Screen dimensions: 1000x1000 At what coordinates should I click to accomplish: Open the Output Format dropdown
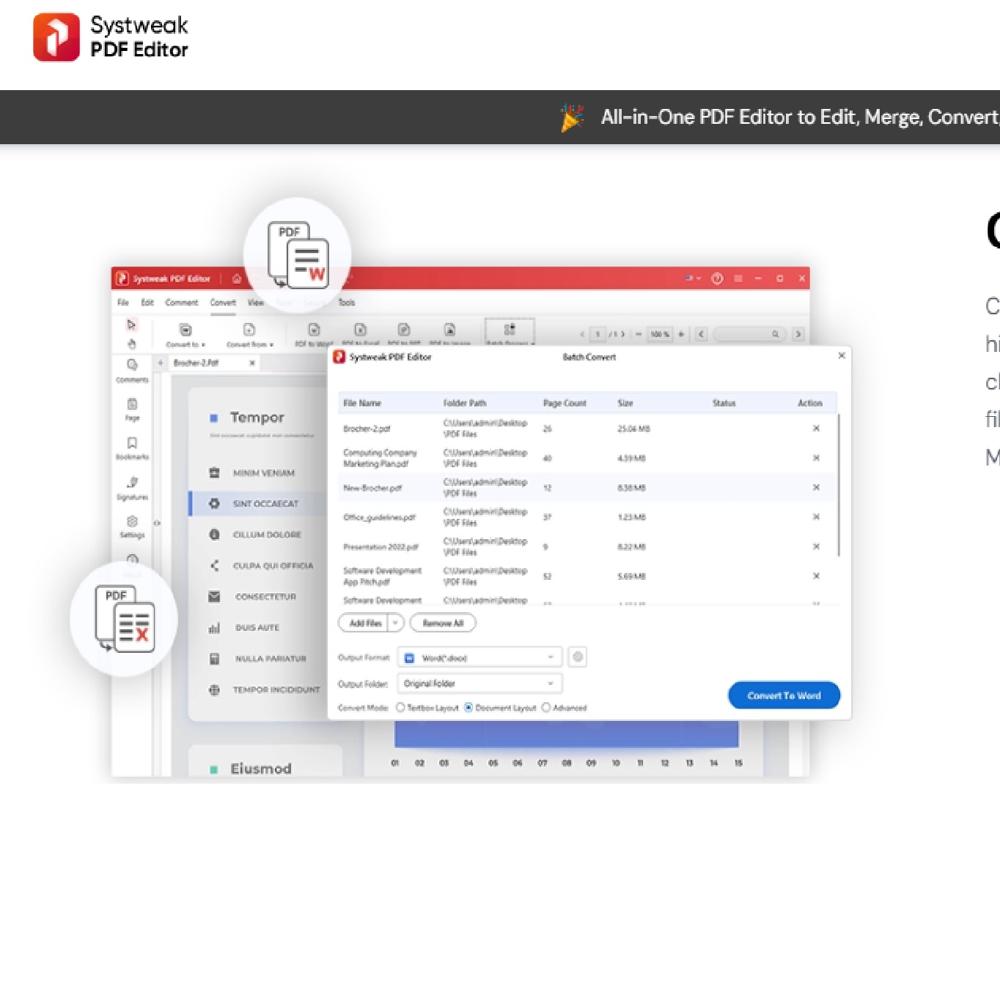[480, 658]
